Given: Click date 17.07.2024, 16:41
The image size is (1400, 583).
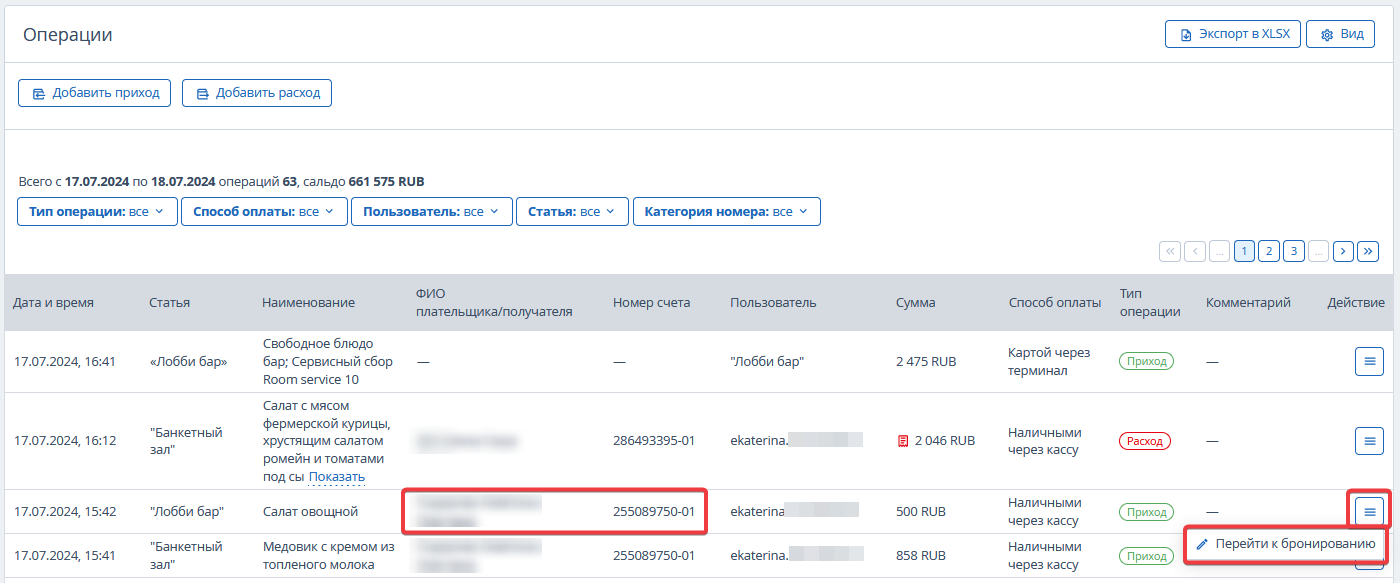Looking at the screenshot, I should pyautogui.click(x=65, y=361).
